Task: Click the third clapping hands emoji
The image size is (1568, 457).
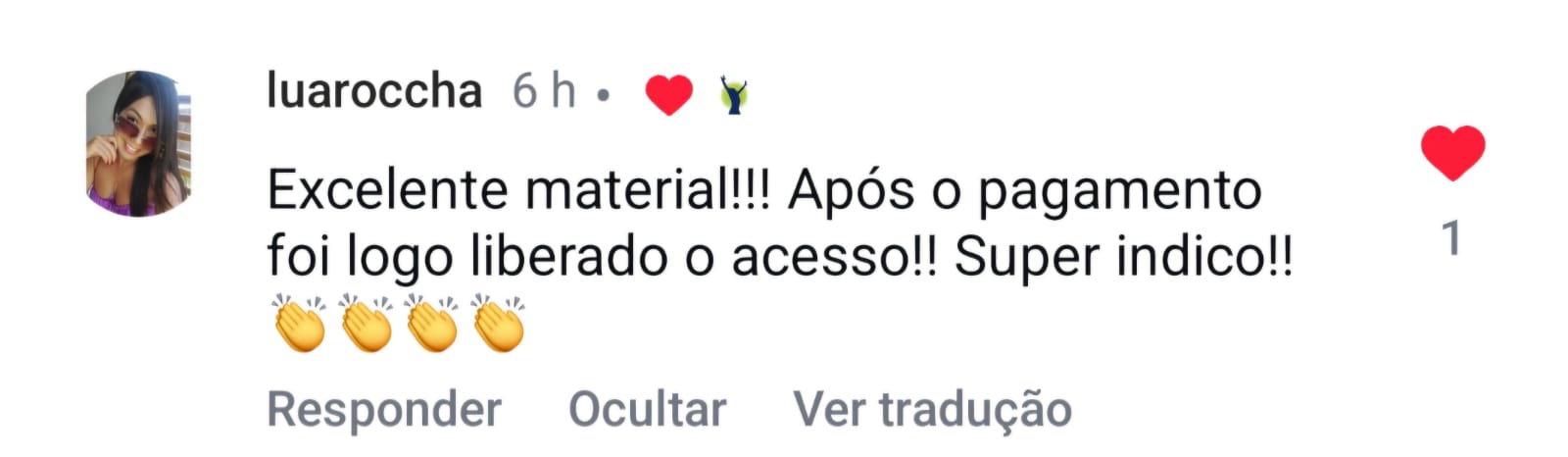Action: [x=432, y=324]
